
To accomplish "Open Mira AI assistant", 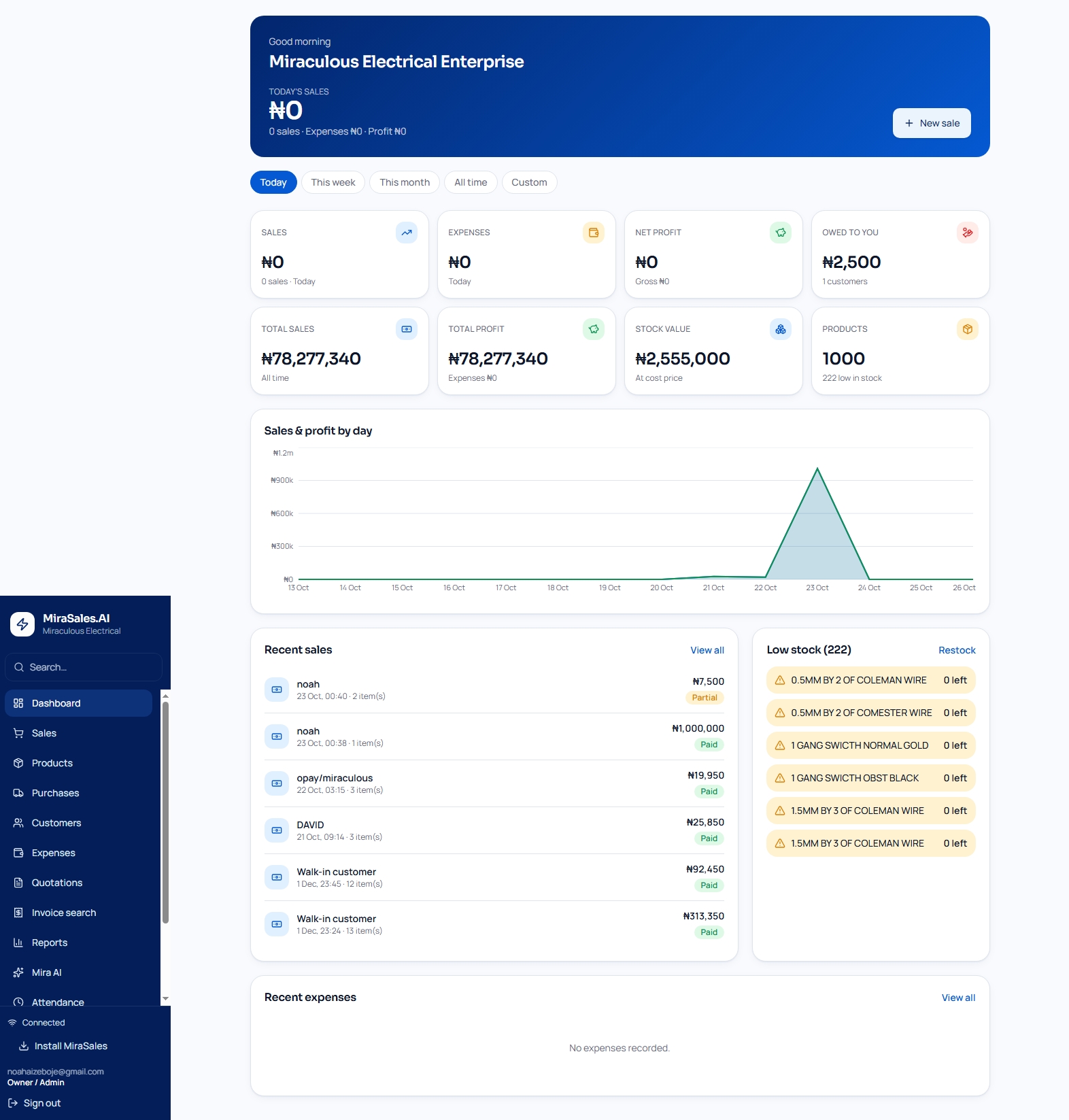I will [78, 972].
